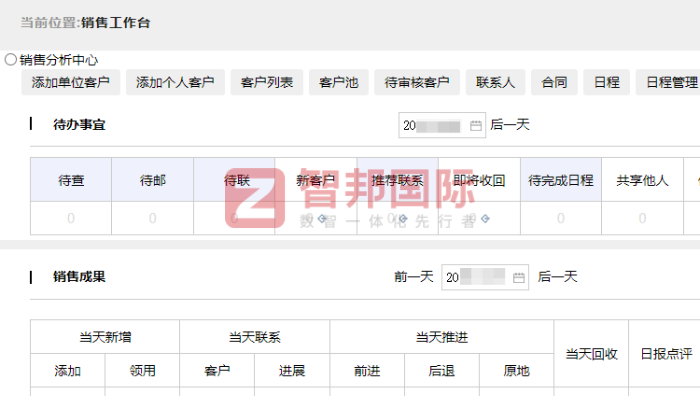Screen dimensions: 700x396
Task: Click the 原地 sub-column header
Action: [x=517, y=371]
